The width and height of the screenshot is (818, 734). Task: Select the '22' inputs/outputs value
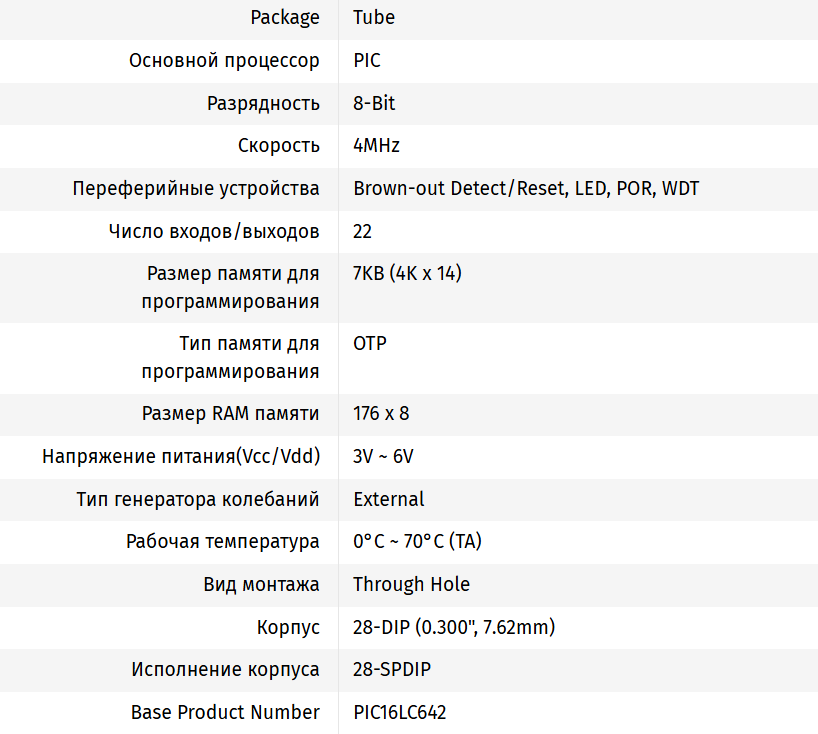coord(363,232)
